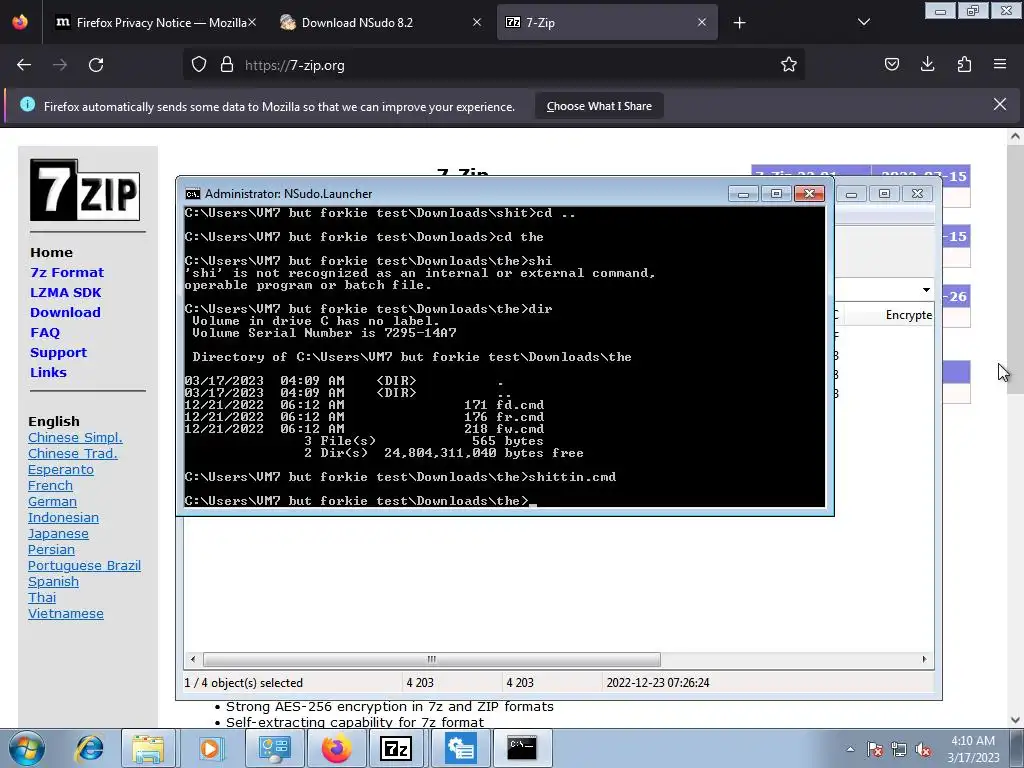Open the tracking protection shield icon
Screen dimensions: 1024x768
(199, 65)
